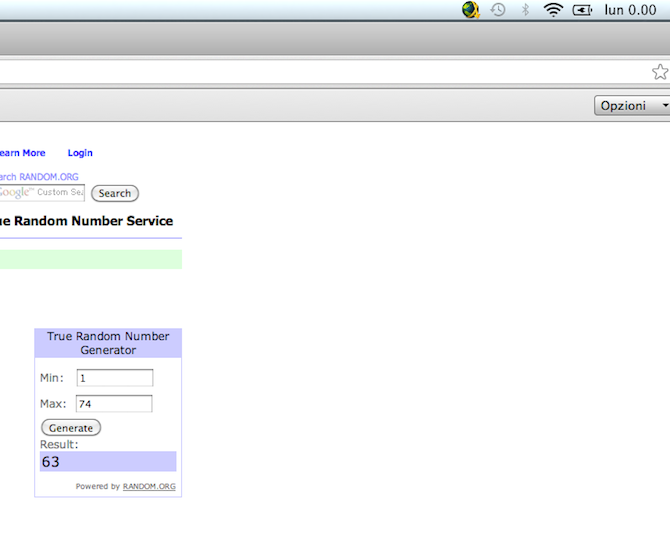This screenshot has height=552, width=670.
Task: Click the Bluetooth status icon
Action: 526,10
